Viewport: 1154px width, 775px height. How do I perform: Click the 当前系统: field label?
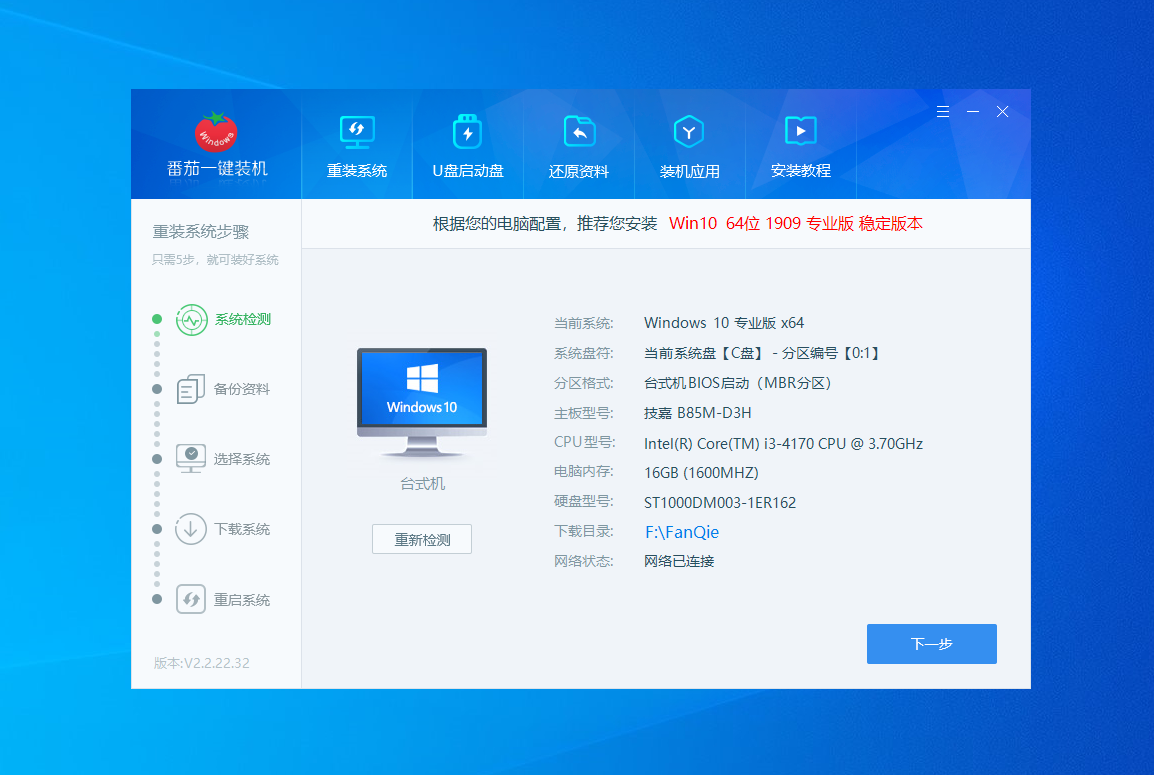(584, 323)
